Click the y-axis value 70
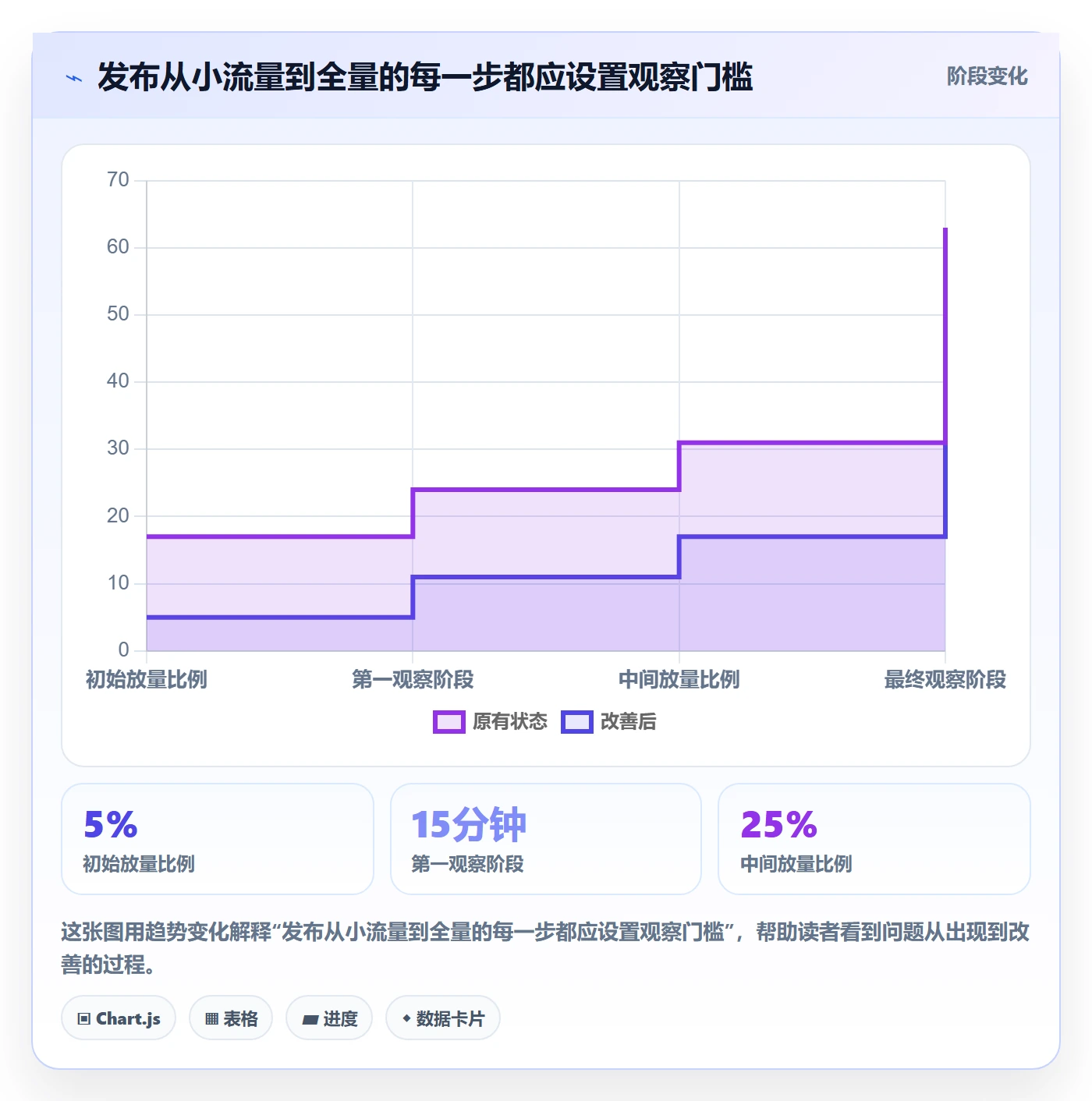The width and height of the screenshot is (1092, 1101). [118, 180]
